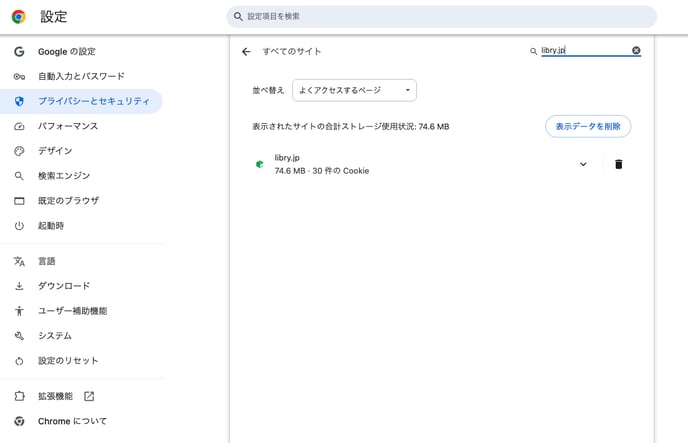Click the wrench icon for system
Screen dimensions: 688x443
[19, 336]
